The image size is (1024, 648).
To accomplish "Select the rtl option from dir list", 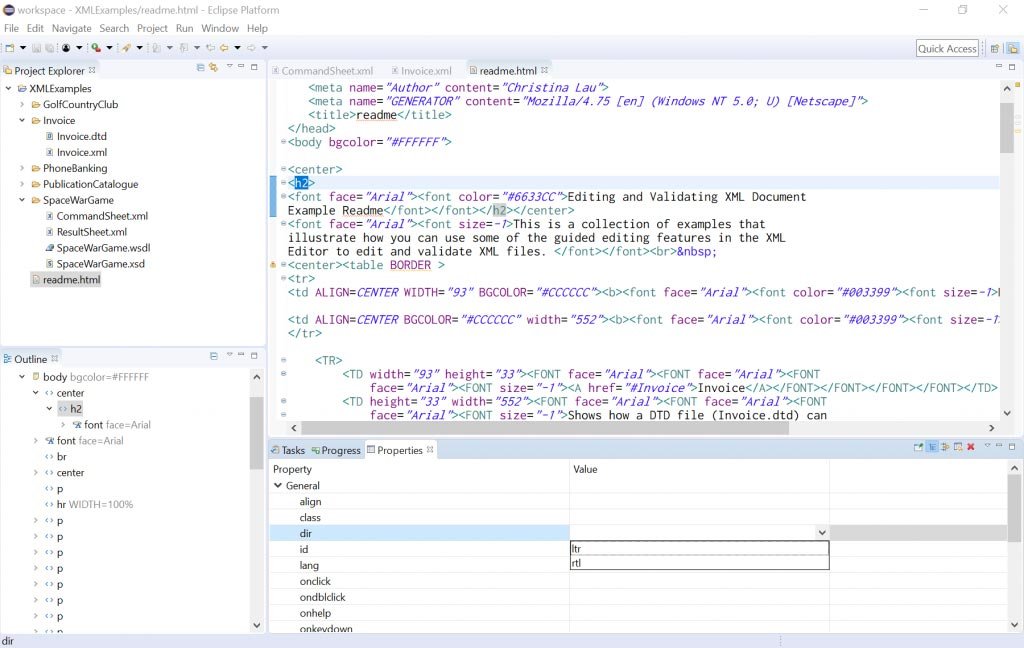I will tap(699, 562).
